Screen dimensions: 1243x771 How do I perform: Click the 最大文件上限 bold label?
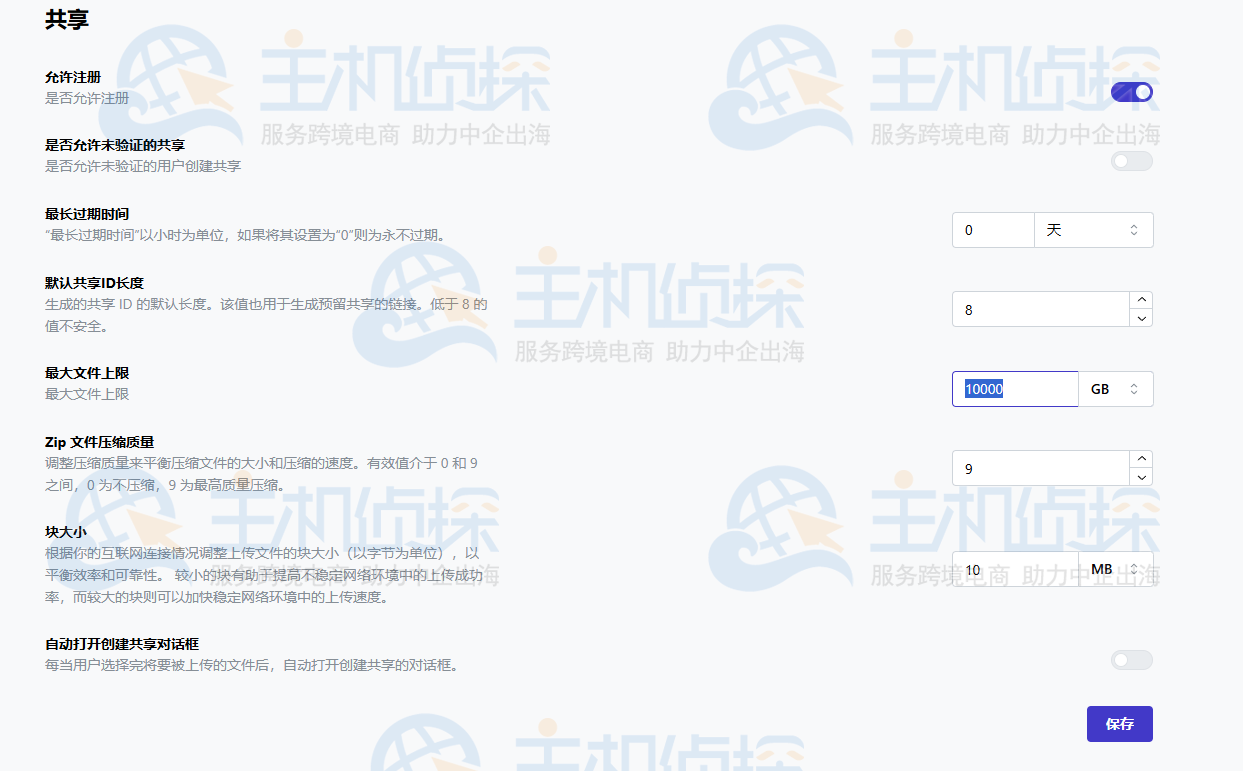coord(87,373)
